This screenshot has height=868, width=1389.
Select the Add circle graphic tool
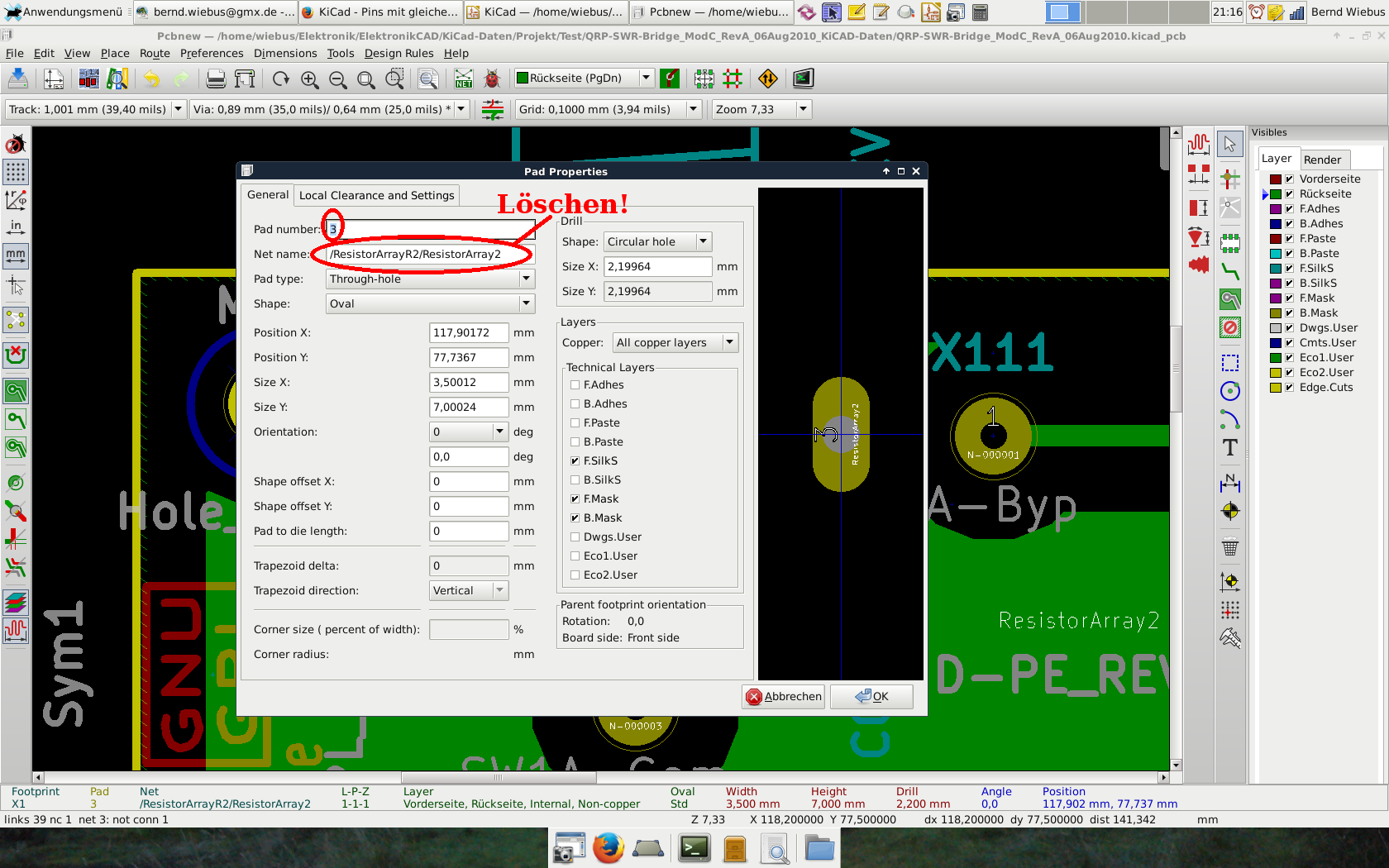[x=1230, y=391]
